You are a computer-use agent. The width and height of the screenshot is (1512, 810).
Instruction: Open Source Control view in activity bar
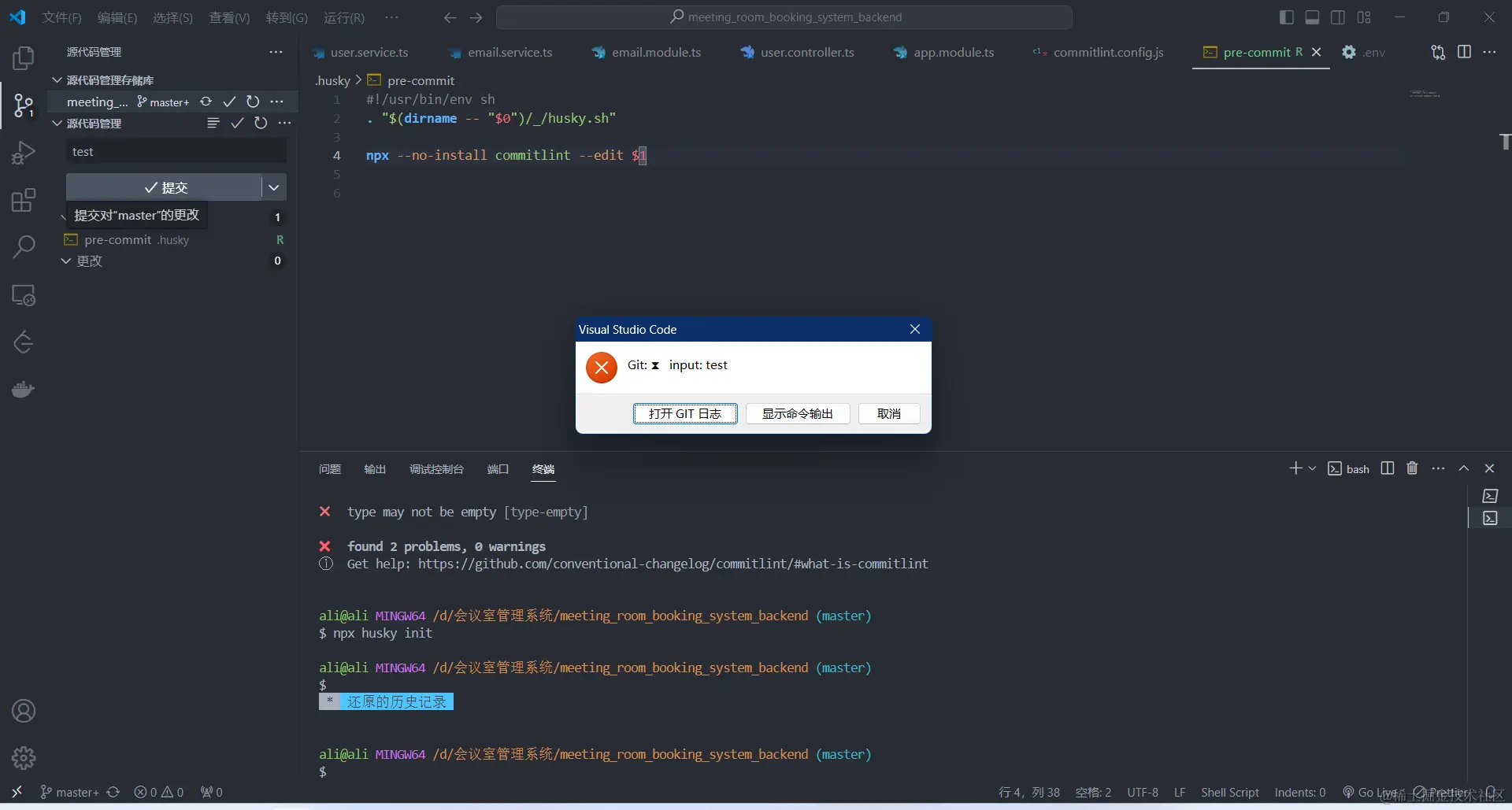coord(24,105)
